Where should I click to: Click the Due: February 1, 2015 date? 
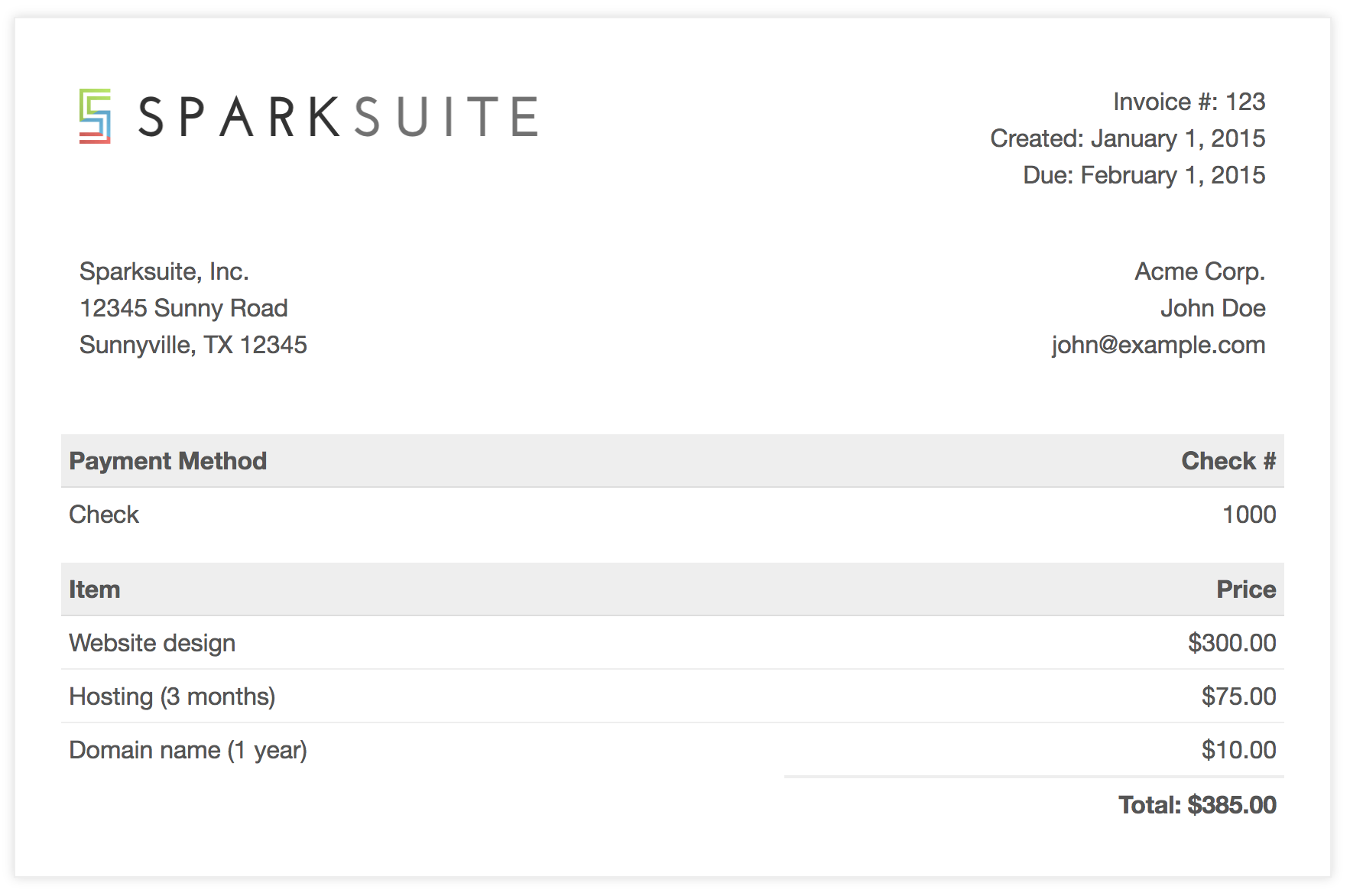[x=1144, y=175]
